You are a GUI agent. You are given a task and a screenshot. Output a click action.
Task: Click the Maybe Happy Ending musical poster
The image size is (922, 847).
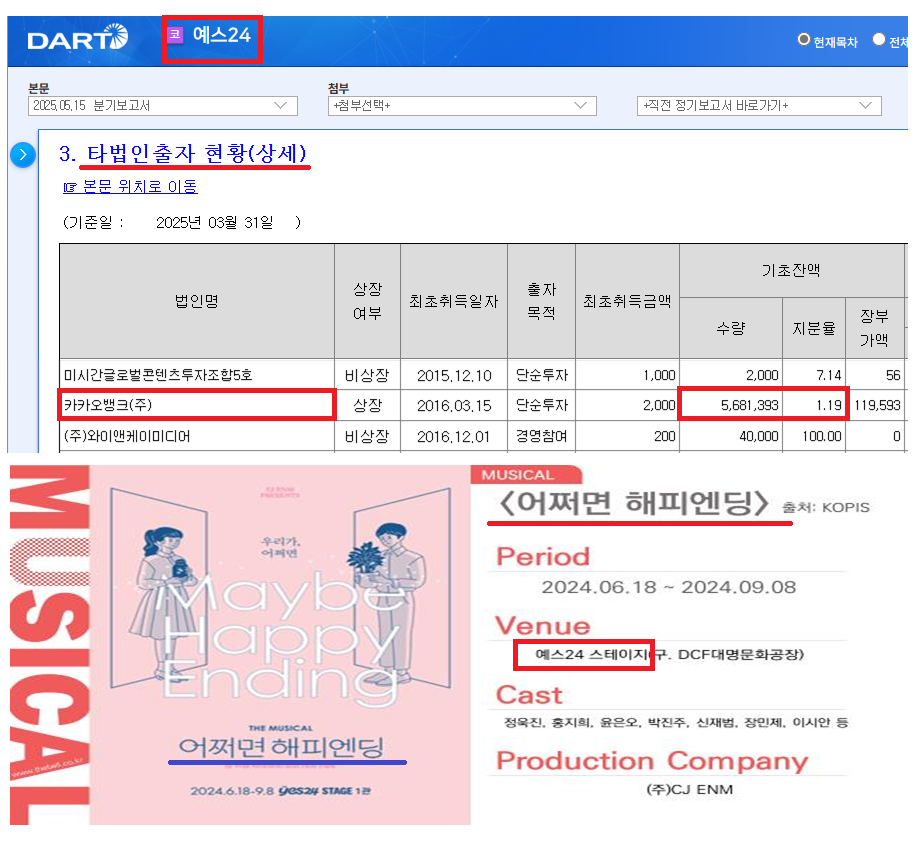[x=280, y=645]
